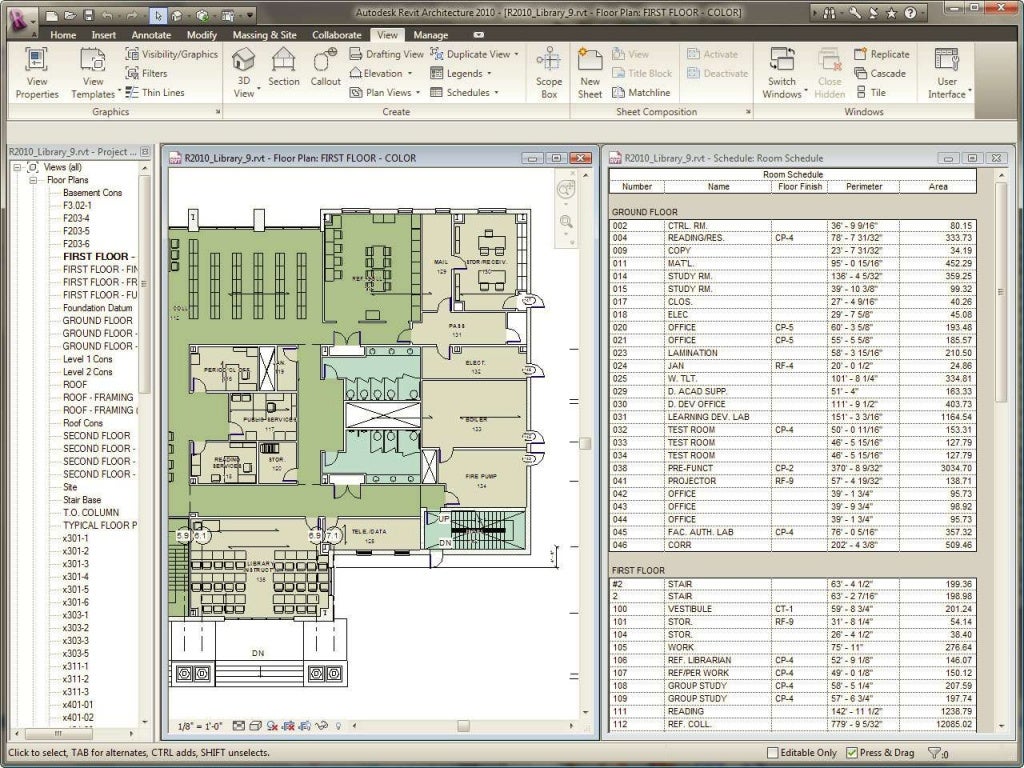
Task: Open the Plan Views dropdown
Action: pos(385,93)
